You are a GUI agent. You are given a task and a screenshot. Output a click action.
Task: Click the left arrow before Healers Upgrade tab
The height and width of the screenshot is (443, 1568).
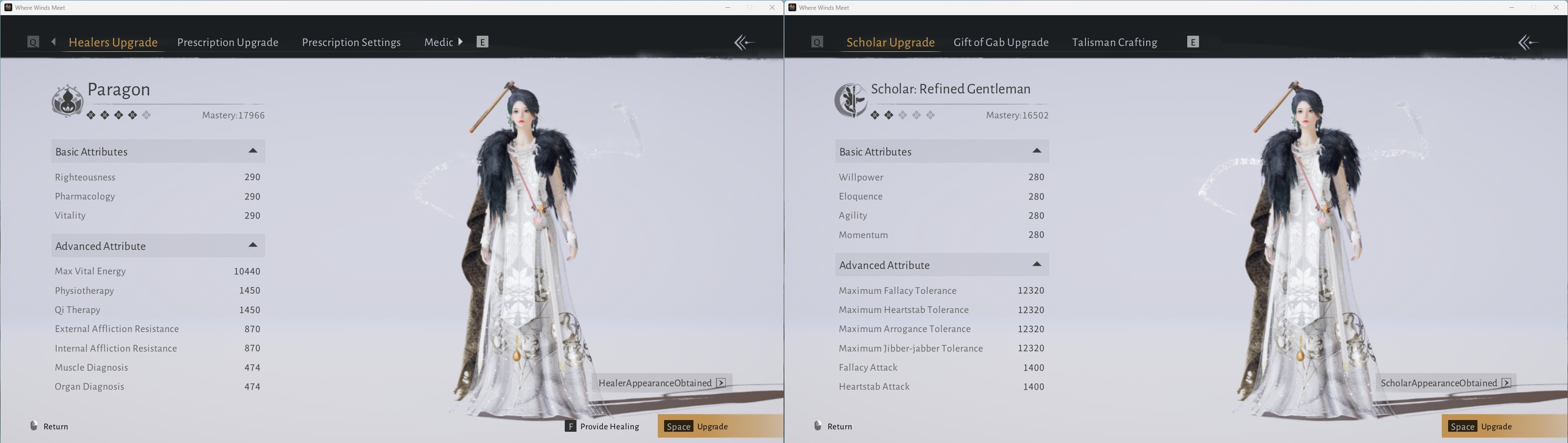(x=53, y=42)
